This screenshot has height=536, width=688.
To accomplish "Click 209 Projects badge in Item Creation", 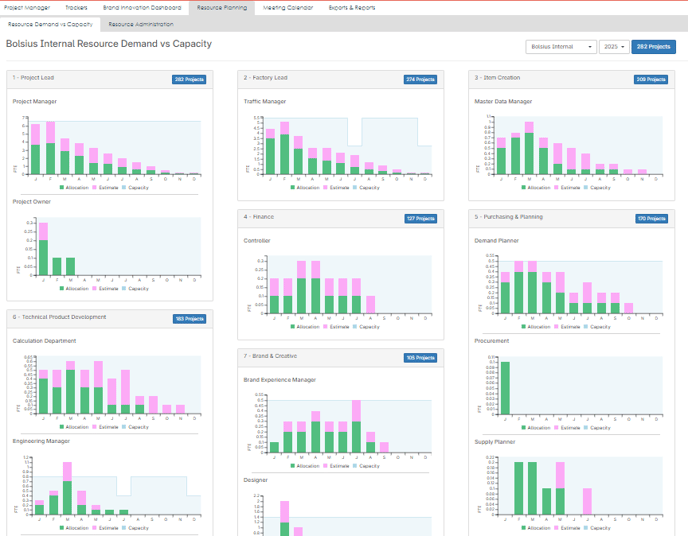I will pyautogui.click(x=651, y=79).
